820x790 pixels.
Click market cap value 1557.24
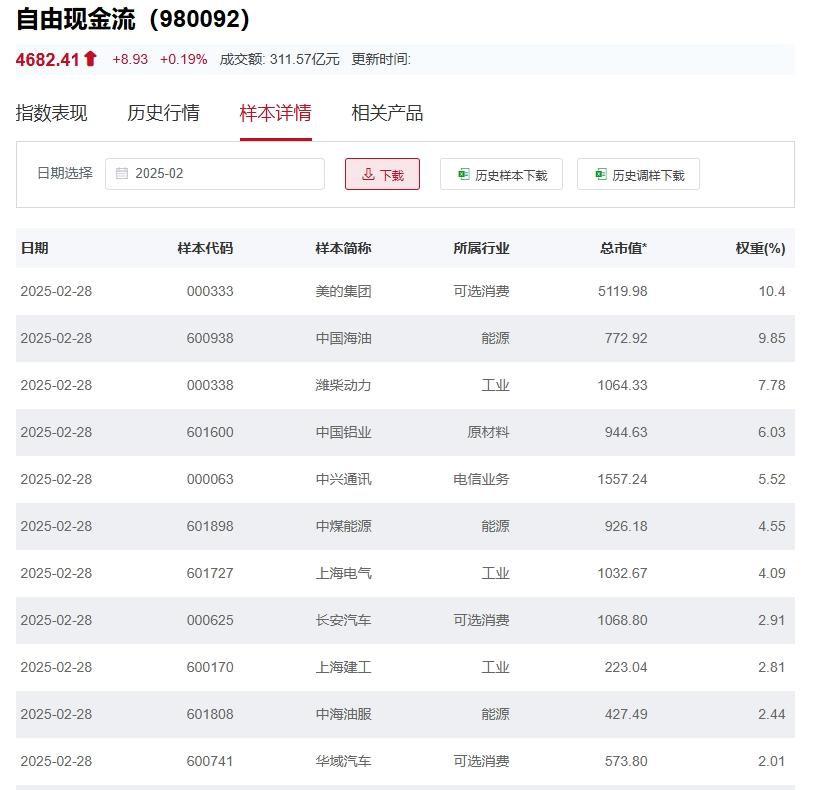(x=622, y=479)
